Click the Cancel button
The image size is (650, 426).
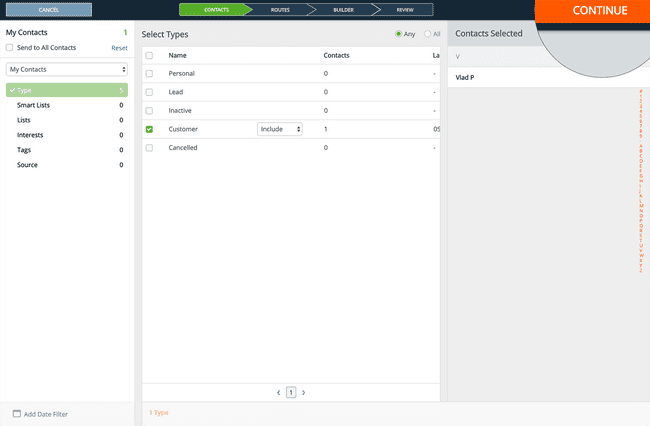[49, 10]
